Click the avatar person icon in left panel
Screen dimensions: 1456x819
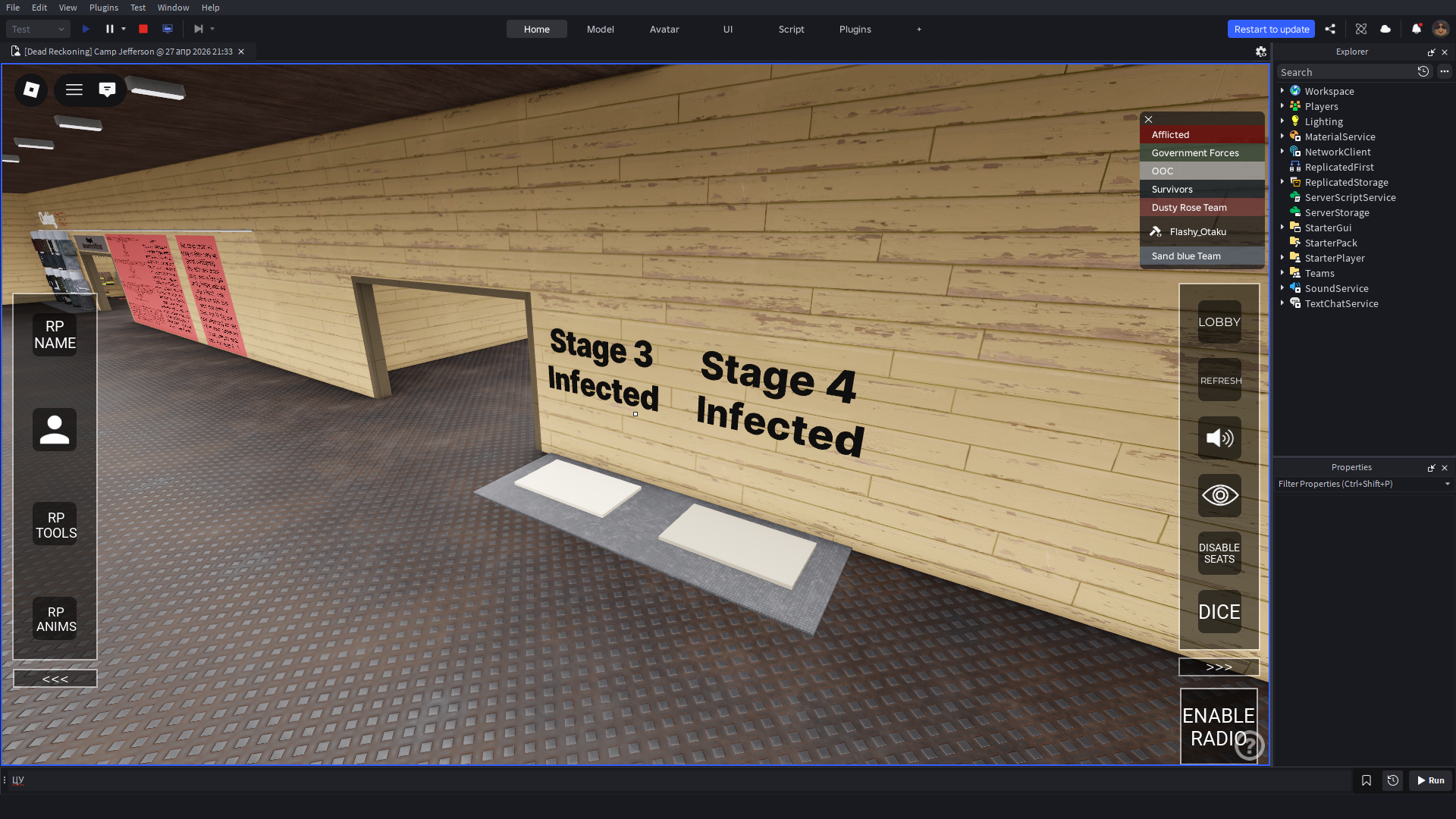(x=55, y=430)
